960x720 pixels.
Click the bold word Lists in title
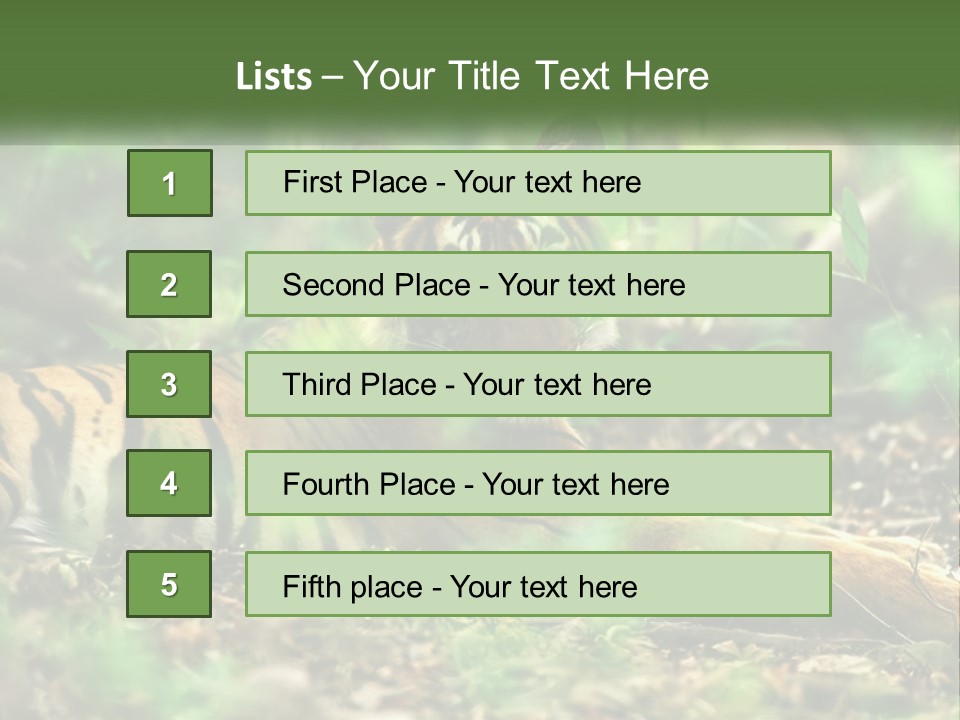tap(274, 77)
